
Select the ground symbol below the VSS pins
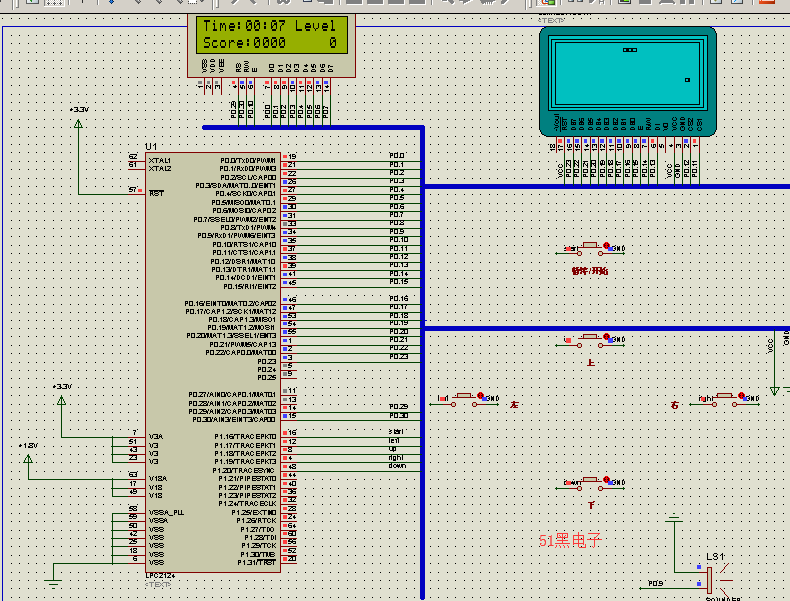(53, 582)
